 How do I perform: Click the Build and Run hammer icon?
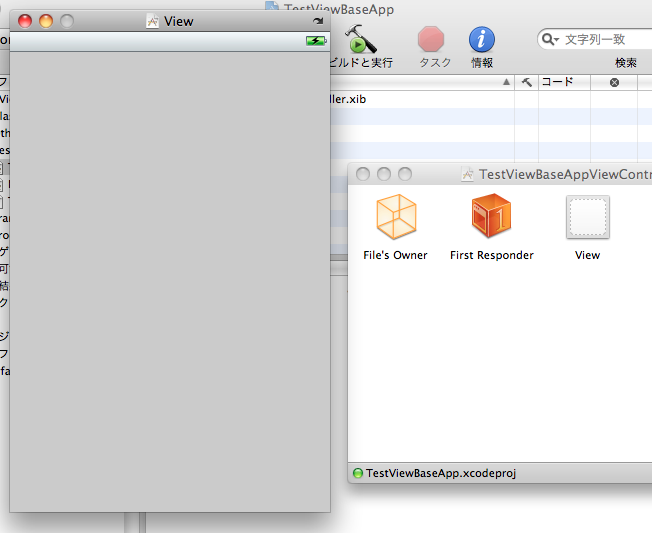[x=361, y=39]
